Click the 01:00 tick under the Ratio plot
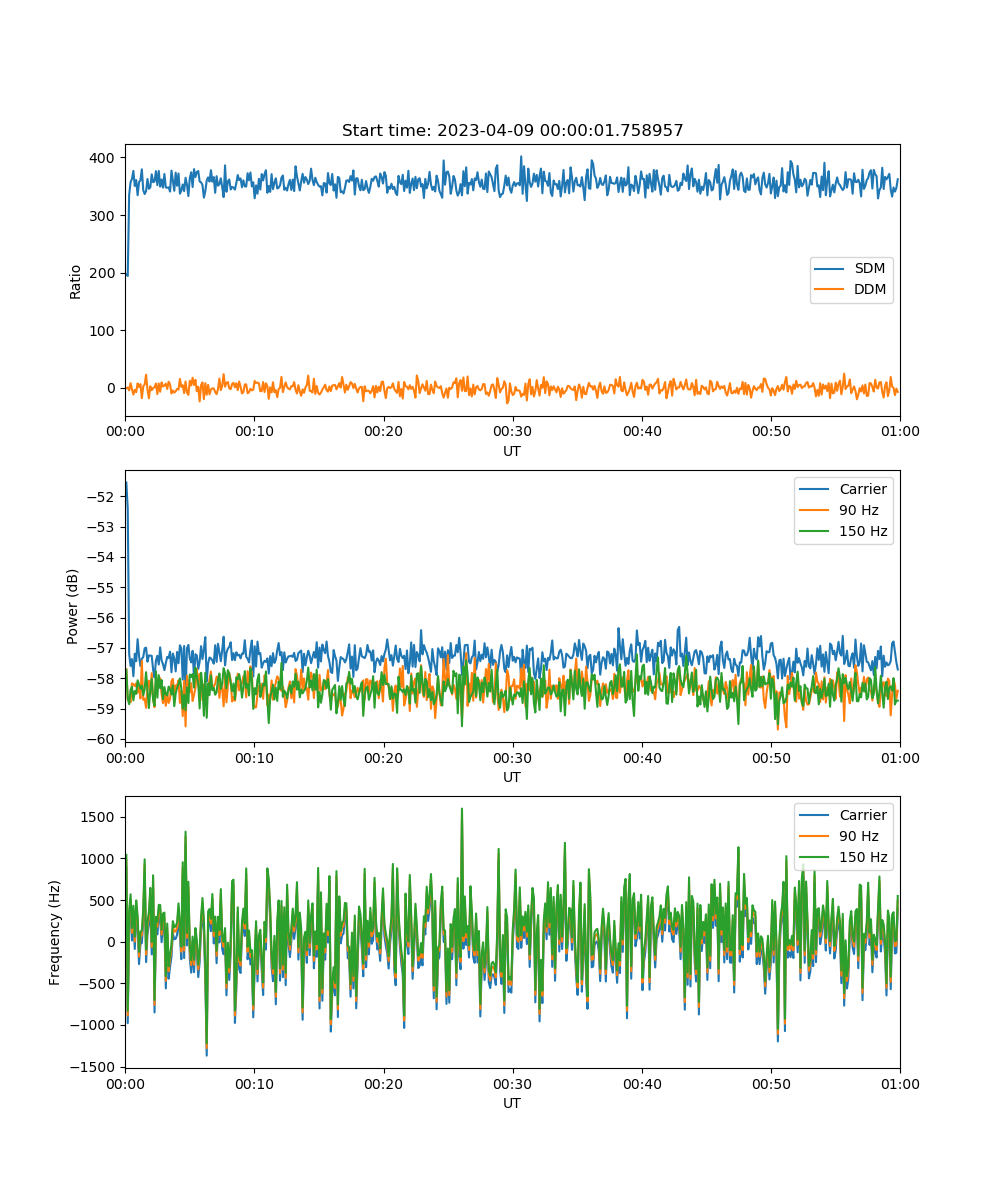 (x=900, y=431)
